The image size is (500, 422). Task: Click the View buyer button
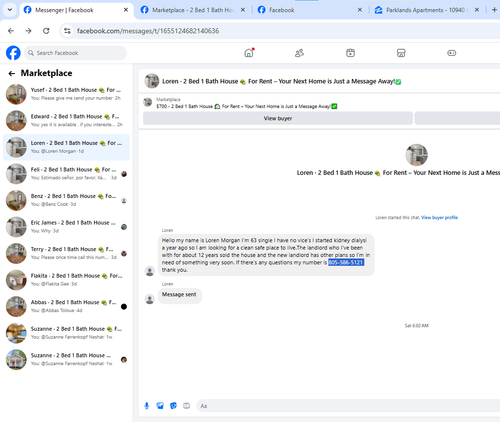click(x=278, y=118)
